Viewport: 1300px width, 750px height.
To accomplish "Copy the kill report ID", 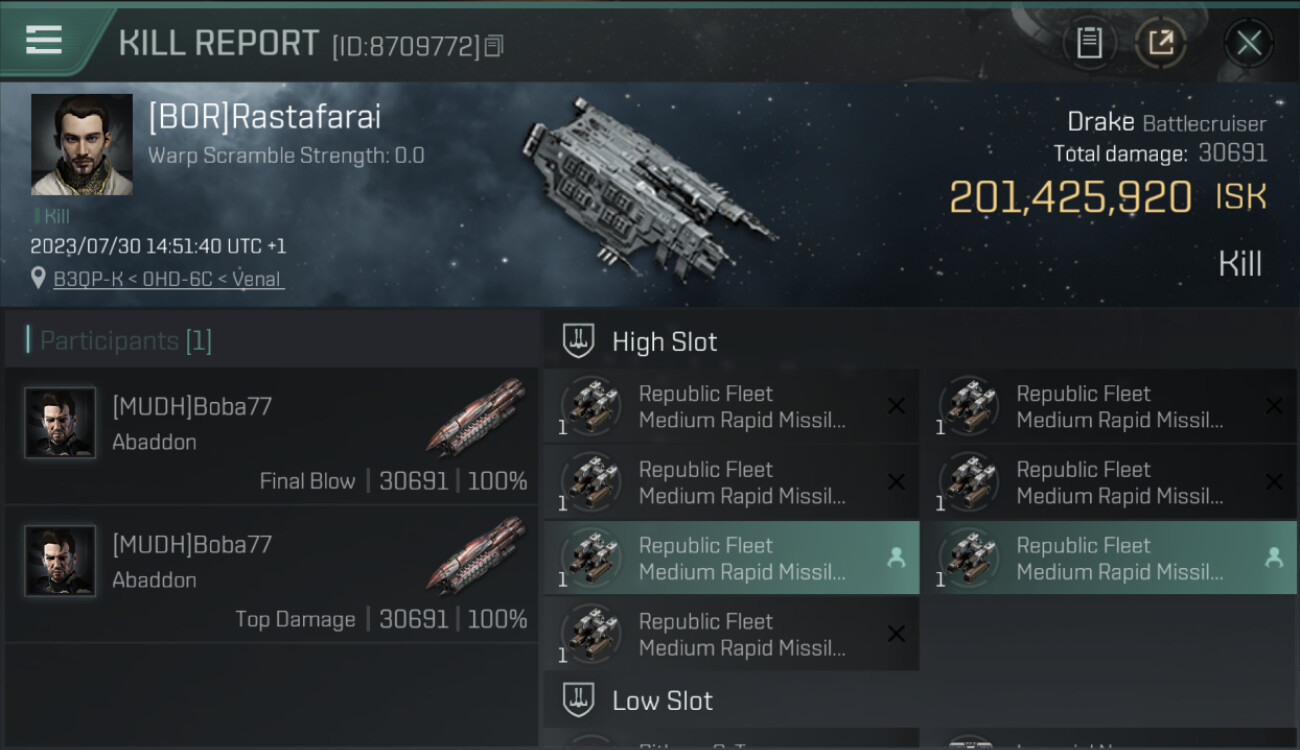I will (x=494, y=46).
